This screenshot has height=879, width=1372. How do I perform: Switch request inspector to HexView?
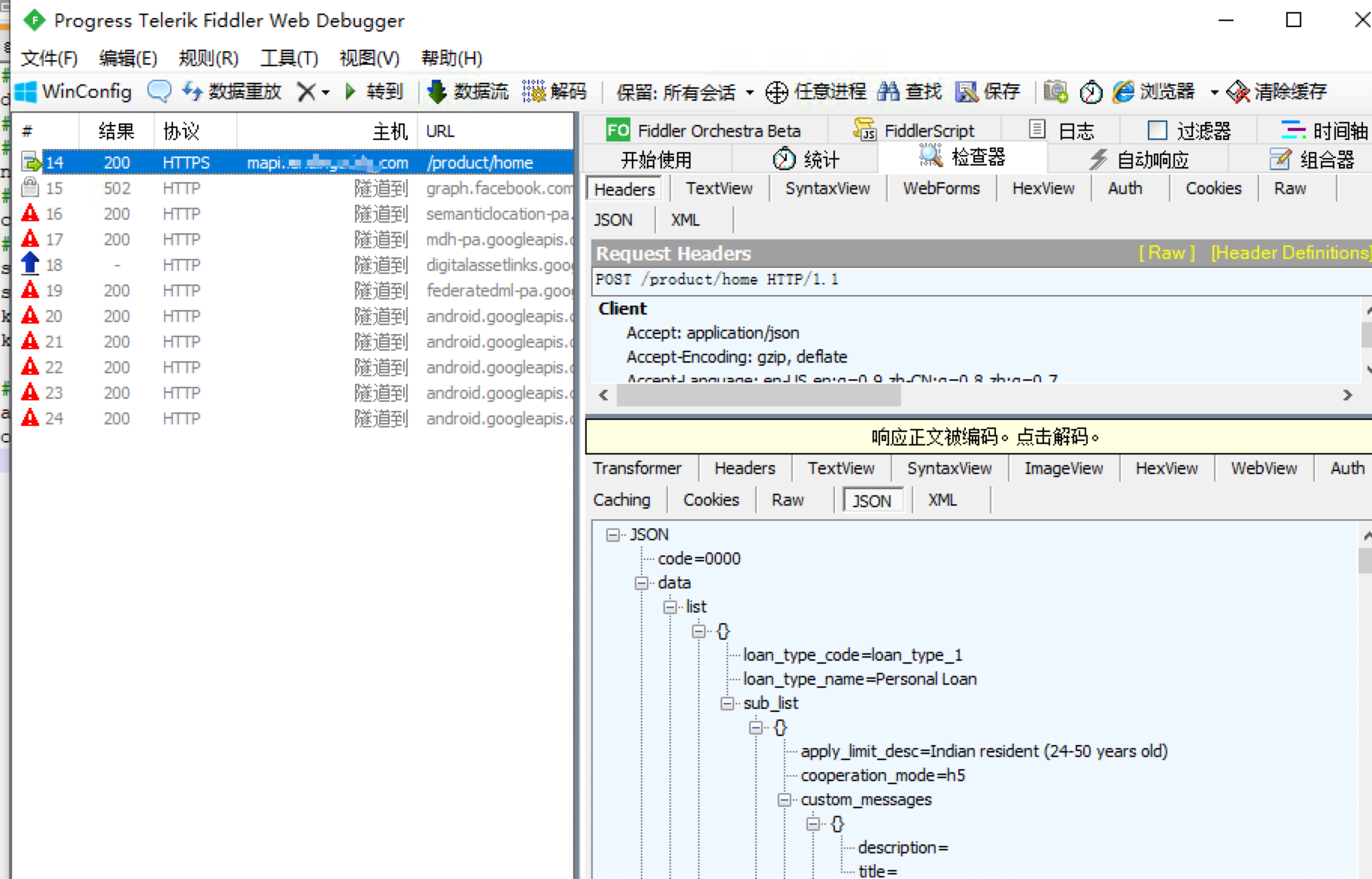click(1043, 188)
